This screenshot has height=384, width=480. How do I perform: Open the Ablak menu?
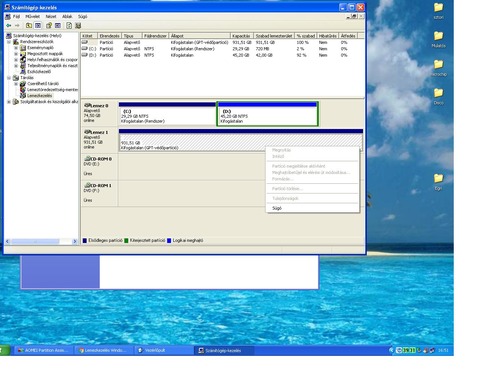click(x=67, y=16)
